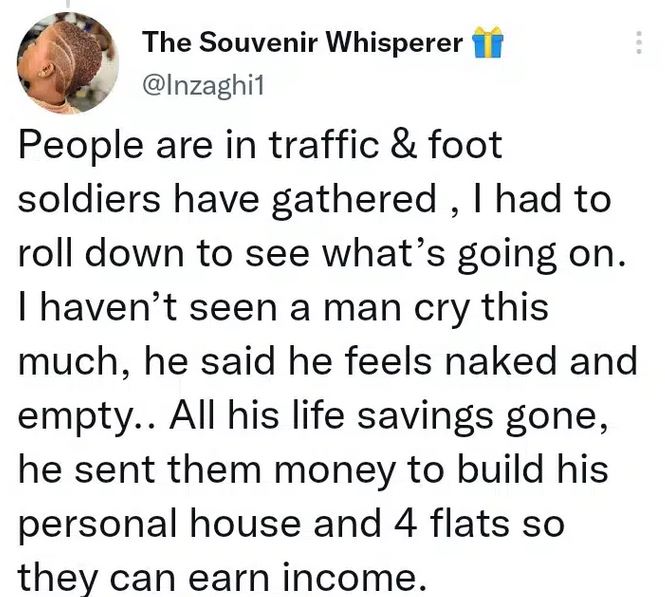
Task: Click the ampersand symbol in the tweet
Action: pyautogui.click(x=394, y=147)
